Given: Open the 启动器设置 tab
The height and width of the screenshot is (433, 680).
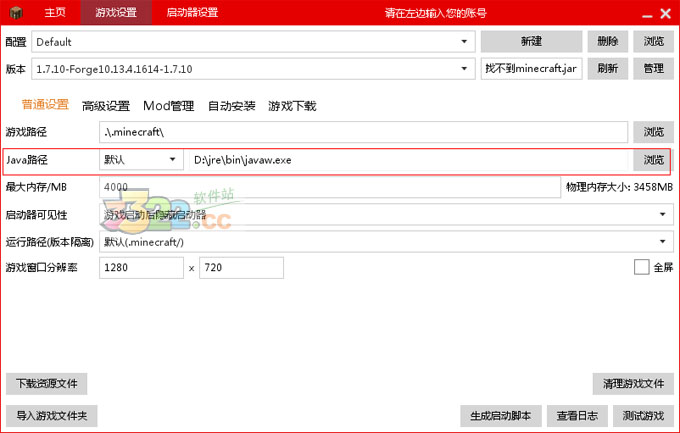Looking at the screenshot, I should [192, 12].
